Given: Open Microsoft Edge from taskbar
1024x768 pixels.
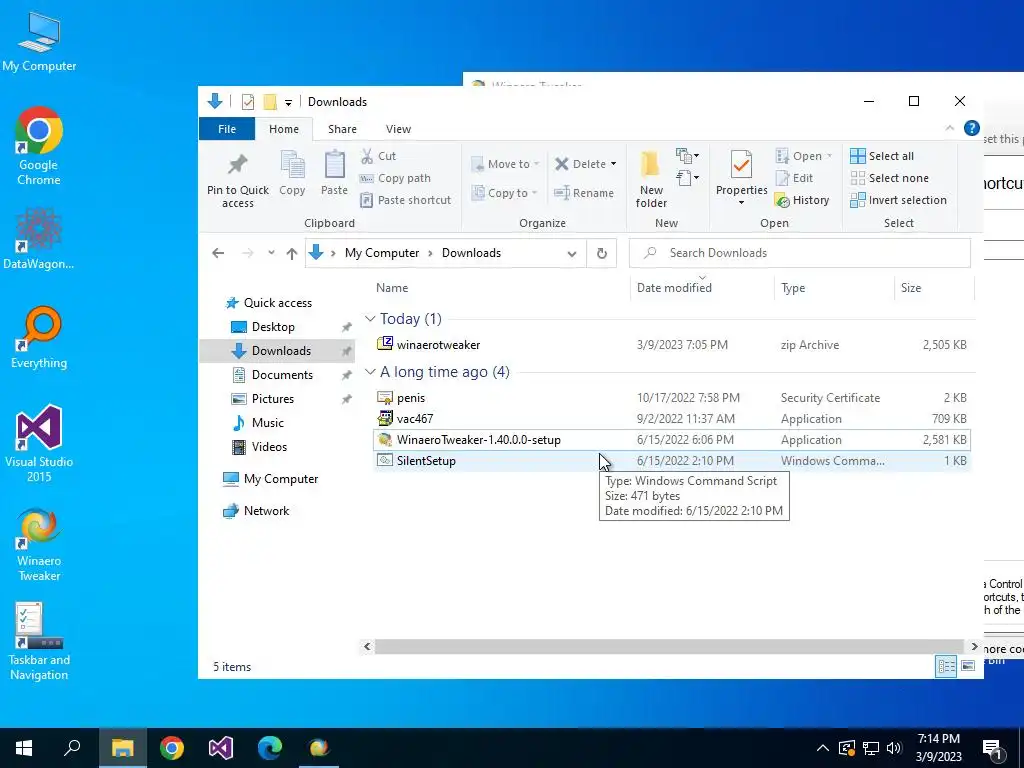Looking at the screenshot, I should 269,748.
